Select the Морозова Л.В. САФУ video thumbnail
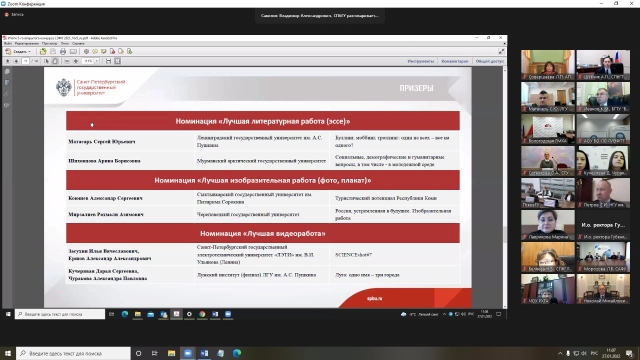This screenshot has height=360, width=640. pos(603,257)
